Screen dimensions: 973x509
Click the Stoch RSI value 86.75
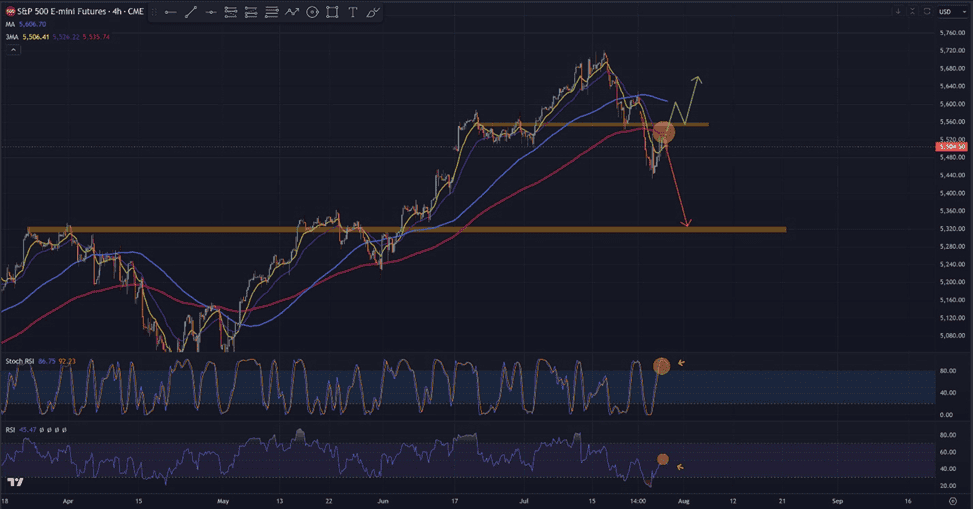(x=47, y=361)
